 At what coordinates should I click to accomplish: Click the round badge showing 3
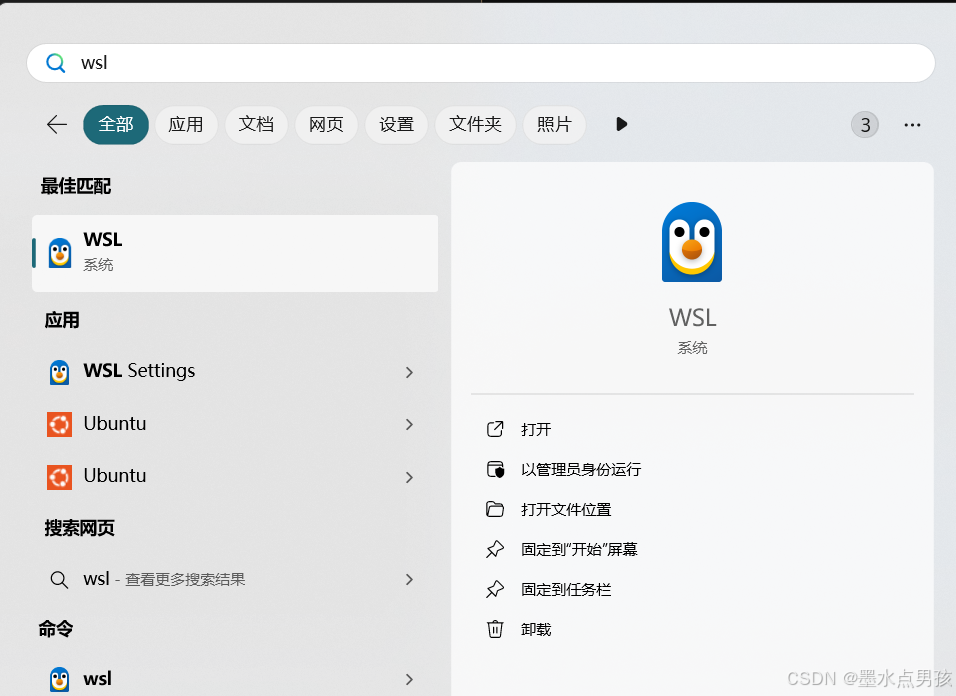[865, 125]
